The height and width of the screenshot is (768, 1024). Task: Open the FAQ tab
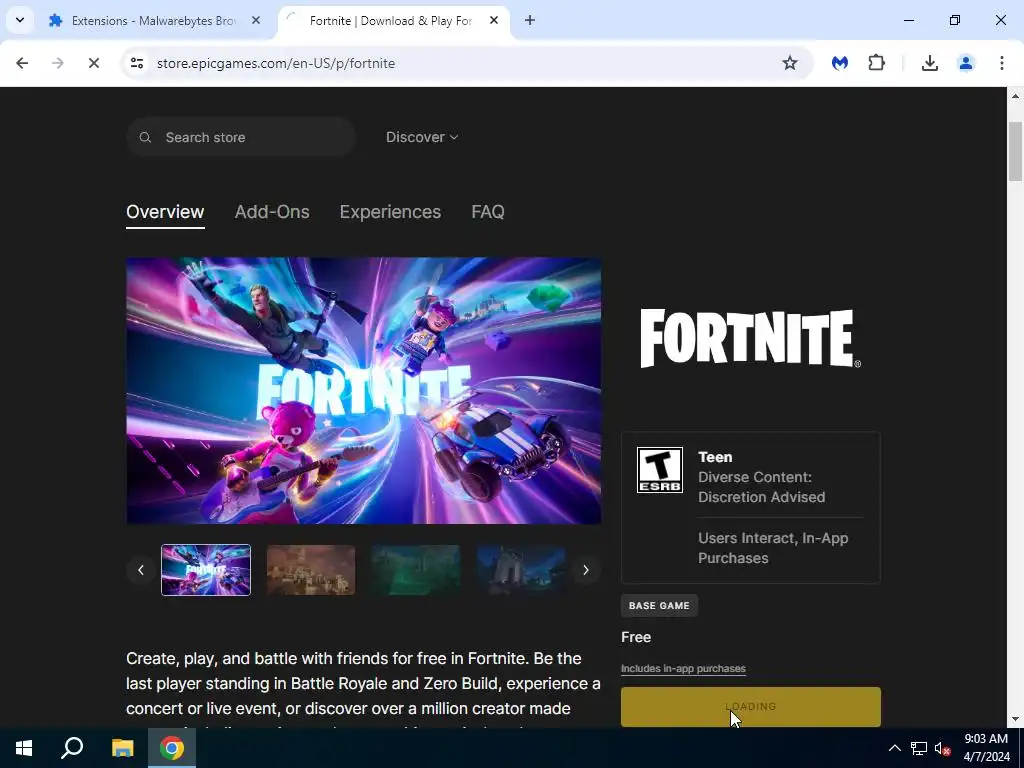pos(488,212)
